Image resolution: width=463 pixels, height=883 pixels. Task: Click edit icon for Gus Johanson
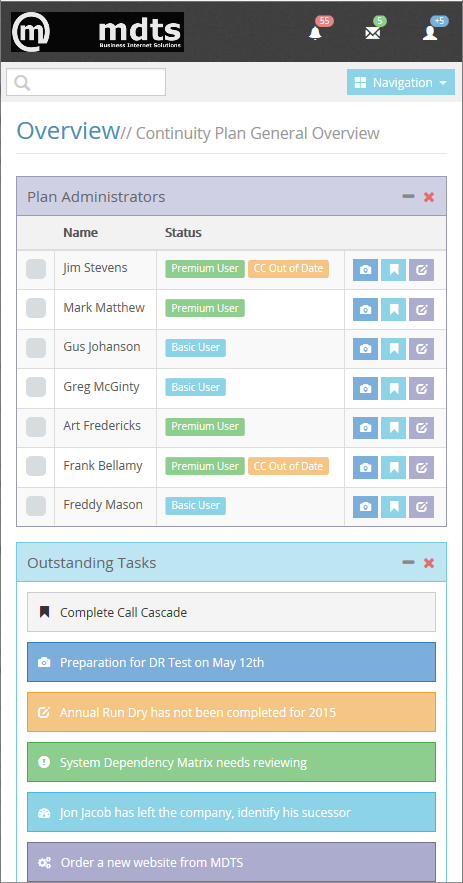click(421, 349)
